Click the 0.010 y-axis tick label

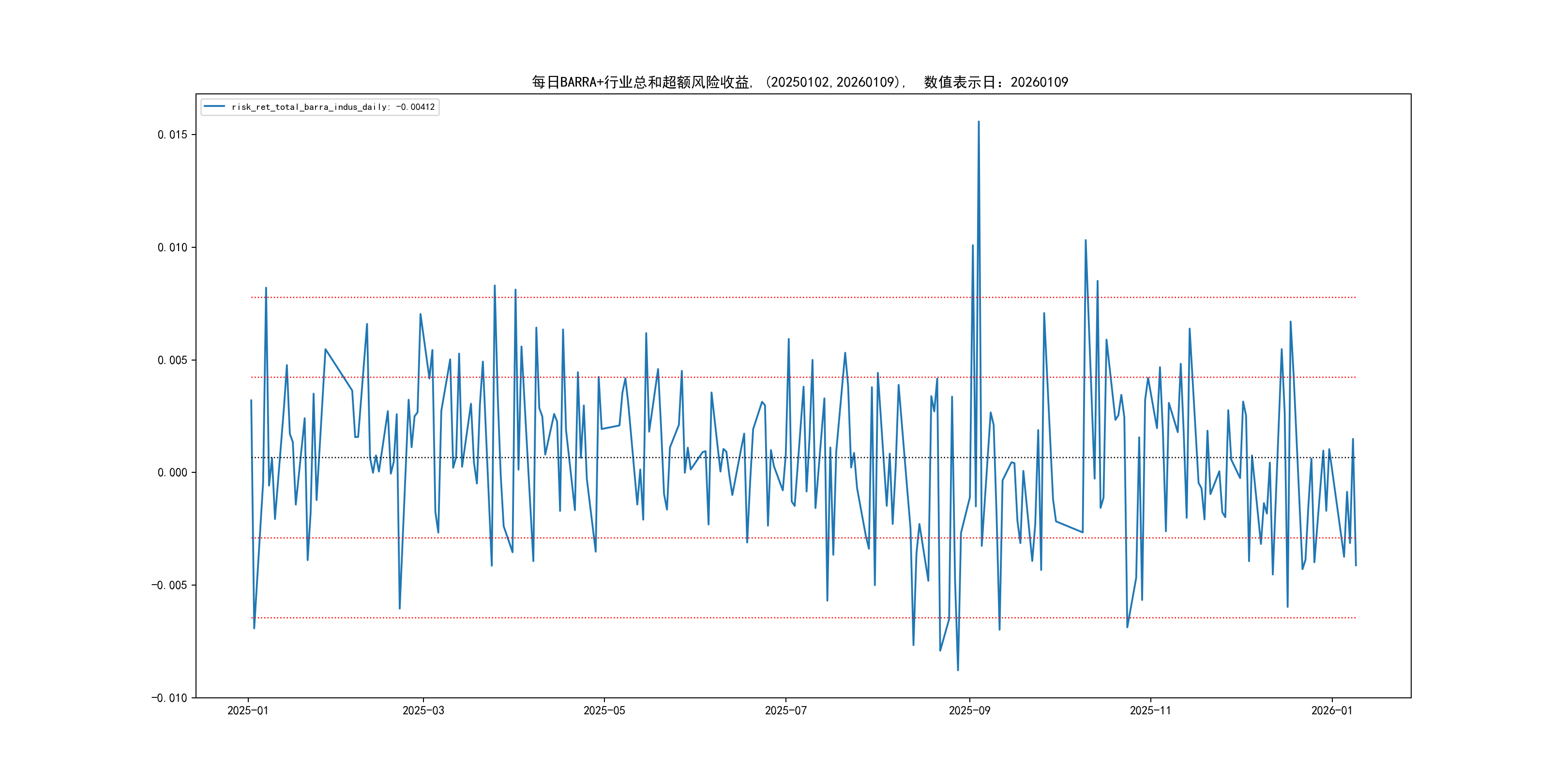coord(172,247)
